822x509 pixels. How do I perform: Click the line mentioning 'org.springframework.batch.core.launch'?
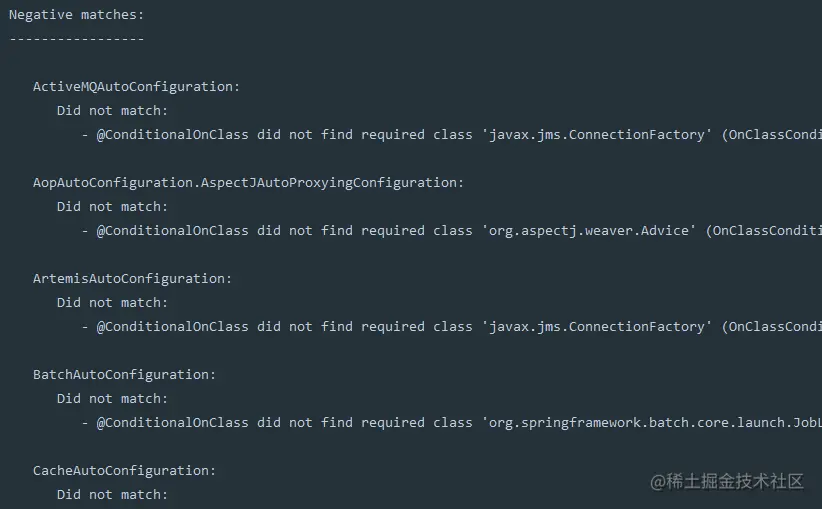coord(451,423)
